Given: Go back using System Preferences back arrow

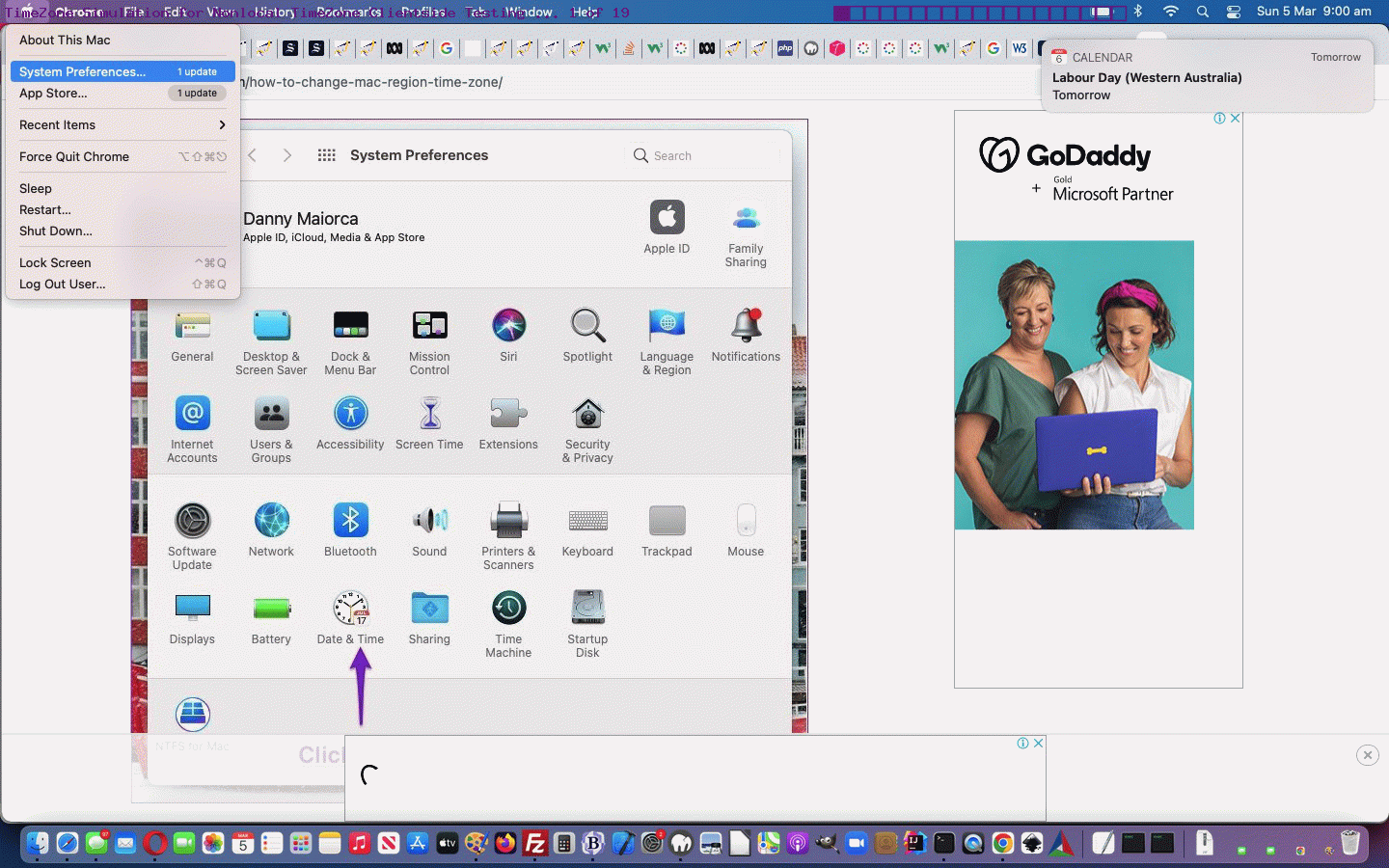Looking at the screenshot, I should coord(253,155).
